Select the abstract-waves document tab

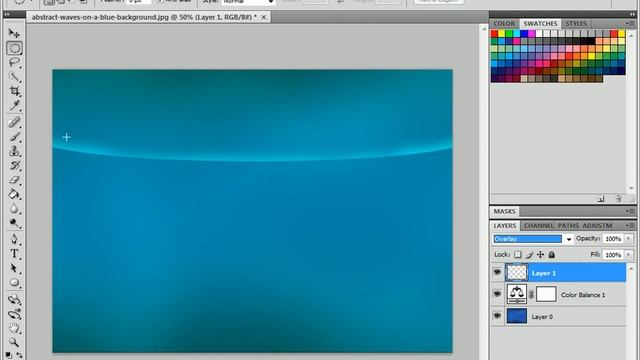(x=144, y=17)
